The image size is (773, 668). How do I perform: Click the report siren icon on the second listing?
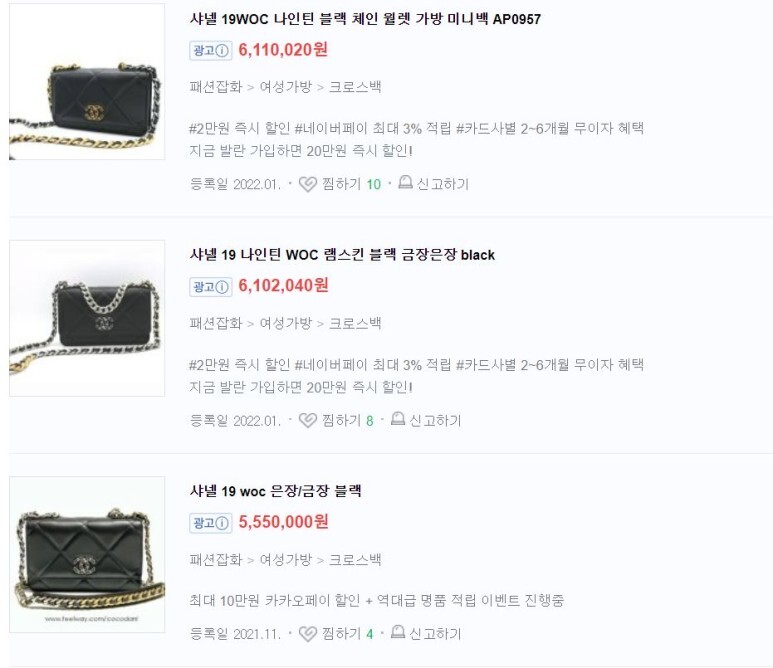click(x=398, y=419)
